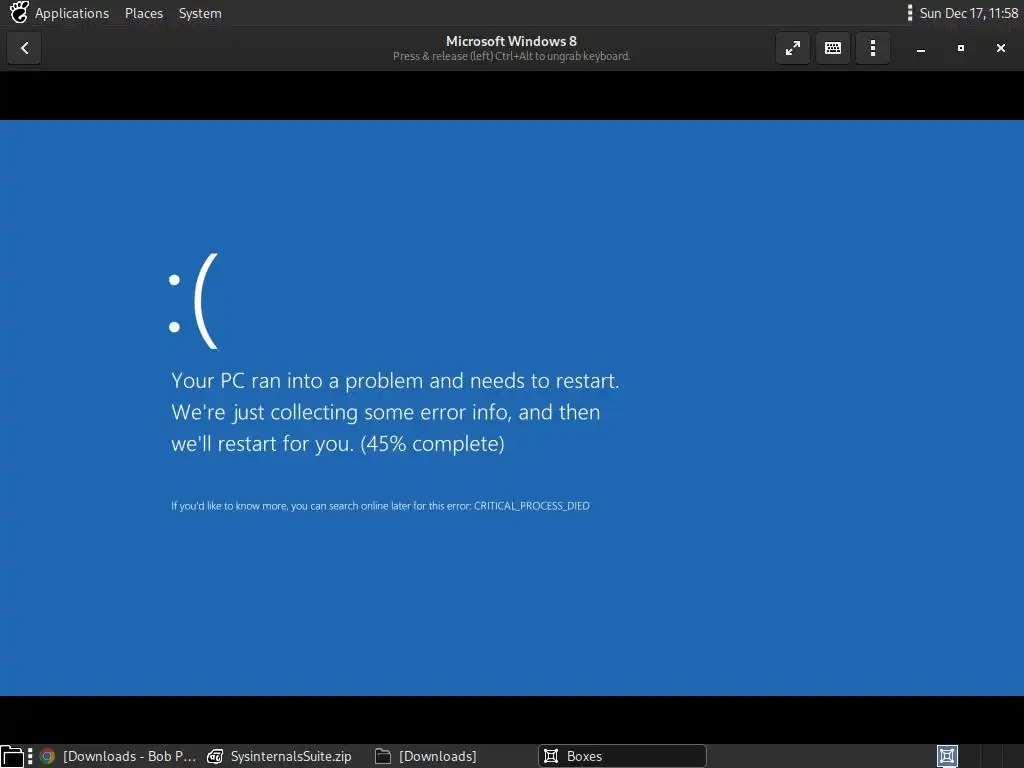Open the Applications menu

(x=72, y=13)
